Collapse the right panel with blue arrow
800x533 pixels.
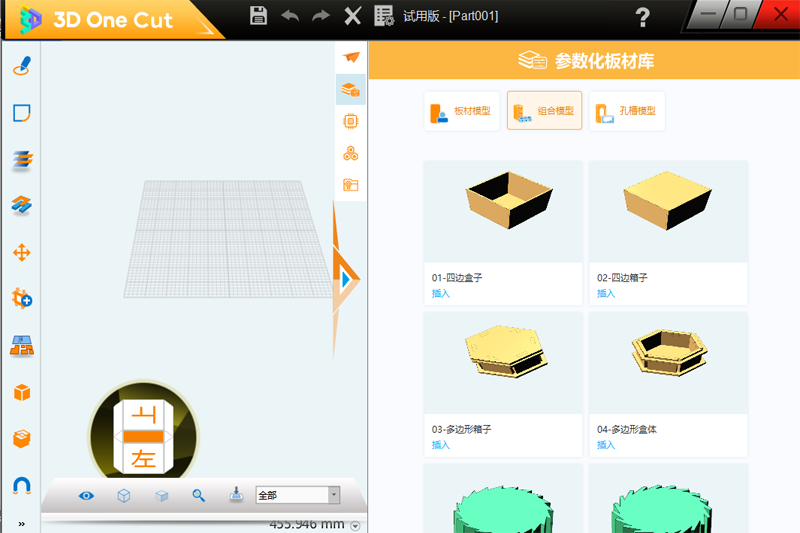(346, 279)
